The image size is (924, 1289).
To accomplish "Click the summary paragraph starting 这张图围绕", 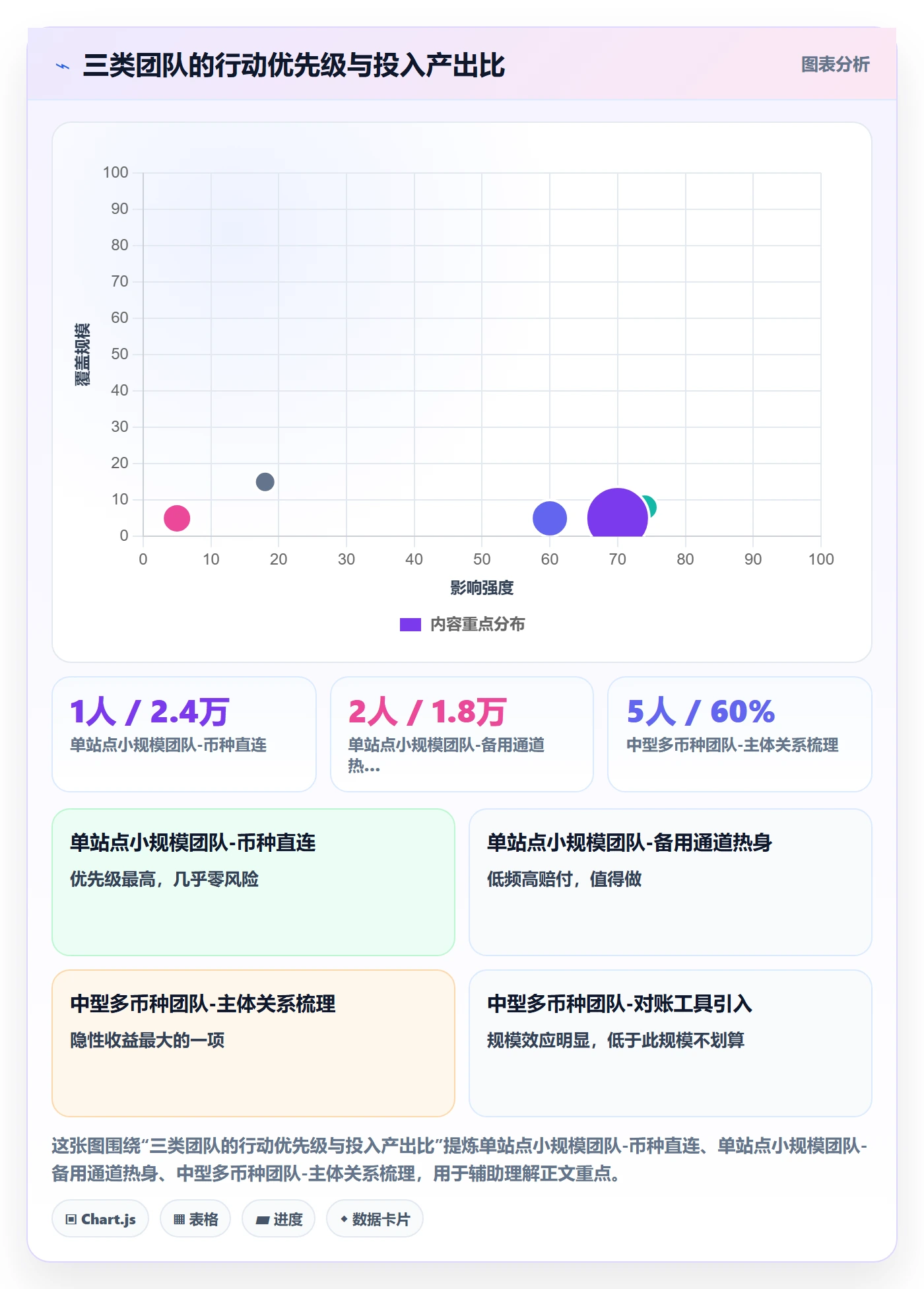I will click(x=459, y=1160).
